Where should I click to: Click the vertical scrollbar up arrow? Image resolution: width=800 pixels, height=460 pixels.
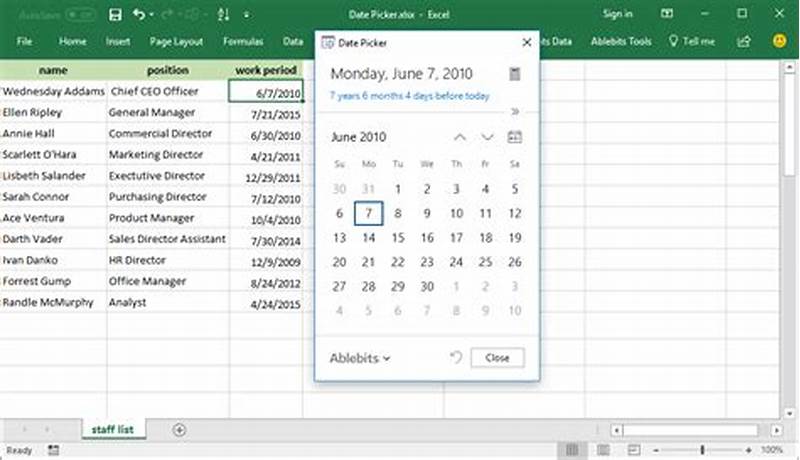click(789, 67)
